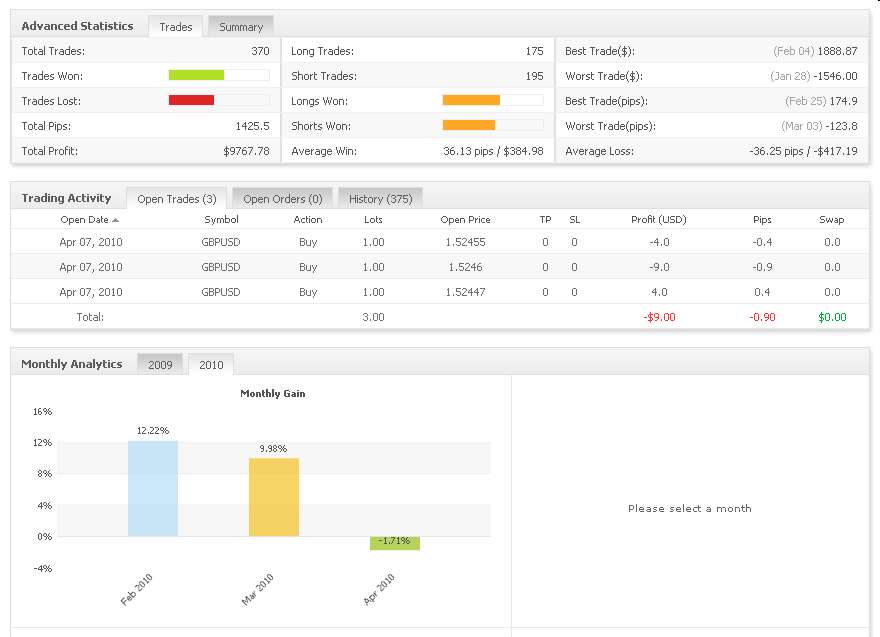Open the History (375) tab
The height and width of the screenshot is (637, 880).
[380, 199]
